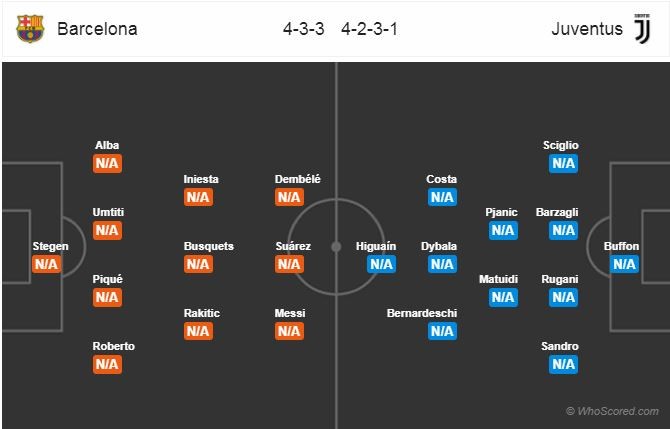Open the WhoScored.com watermark link
This screenshot has width=670, height=429.
pyautogui.click(x=612, y=411)
